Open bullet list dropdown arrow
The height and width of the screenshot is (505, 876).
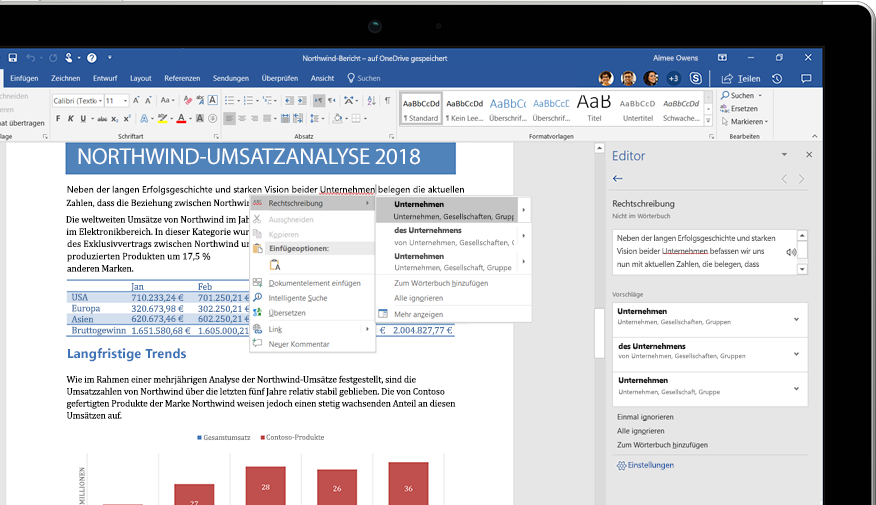(x=239, y=101)
